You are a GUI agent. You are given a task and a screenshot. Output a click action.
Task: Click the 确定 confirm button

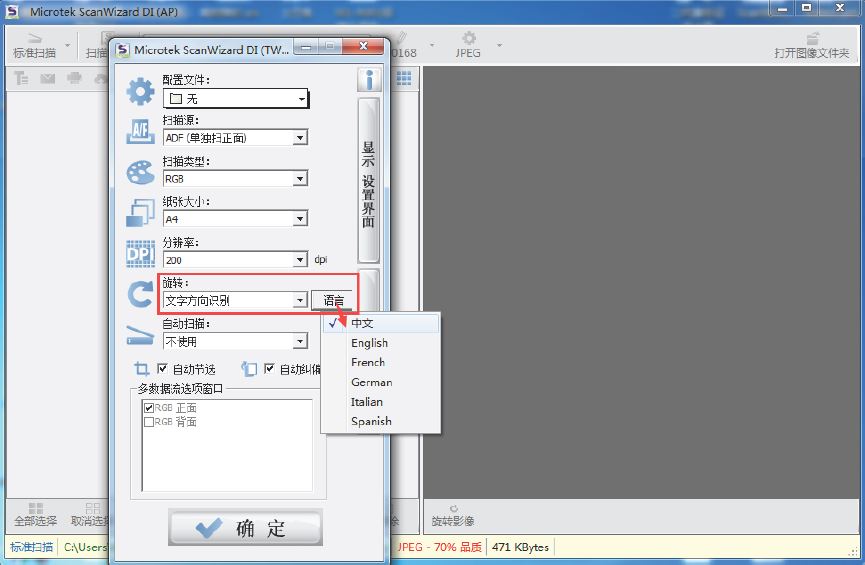tap(245, 529)
